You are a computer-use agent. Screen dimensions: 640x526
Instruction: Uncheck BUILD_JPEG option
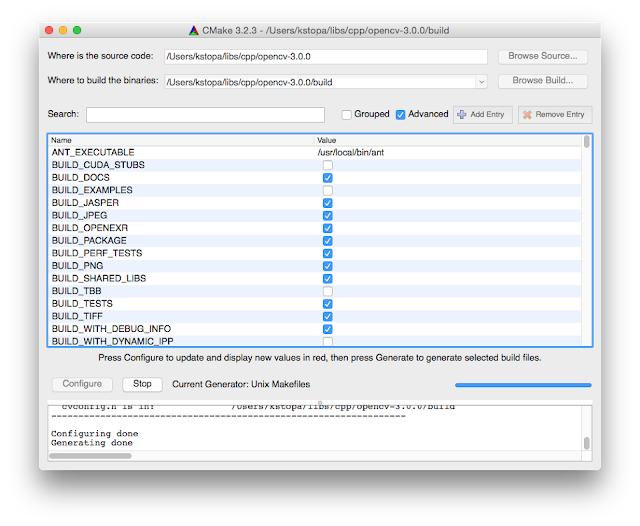[328, 215]
